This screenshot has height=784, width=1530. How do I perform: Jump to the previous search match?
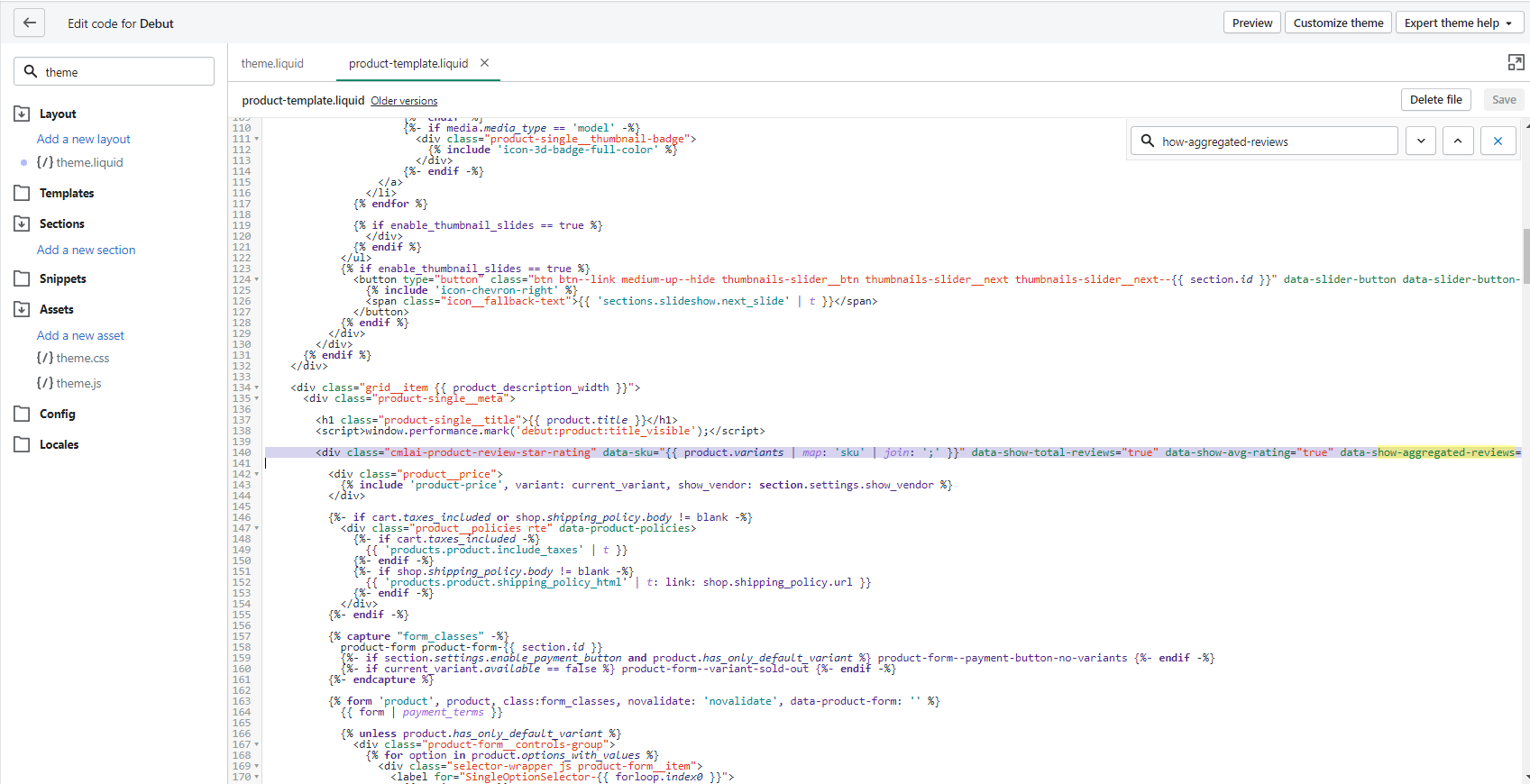coord(1458,141)
